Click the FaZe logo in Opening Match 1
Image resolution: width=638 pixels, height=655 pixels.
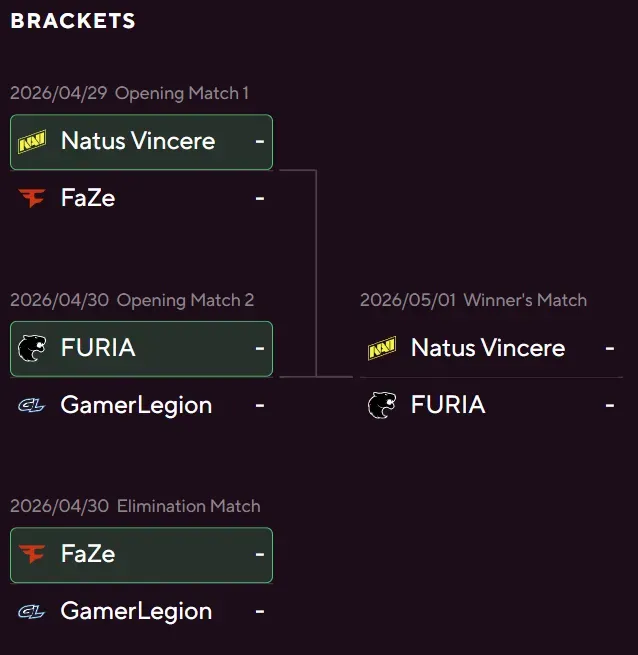(x=32, y=198)
